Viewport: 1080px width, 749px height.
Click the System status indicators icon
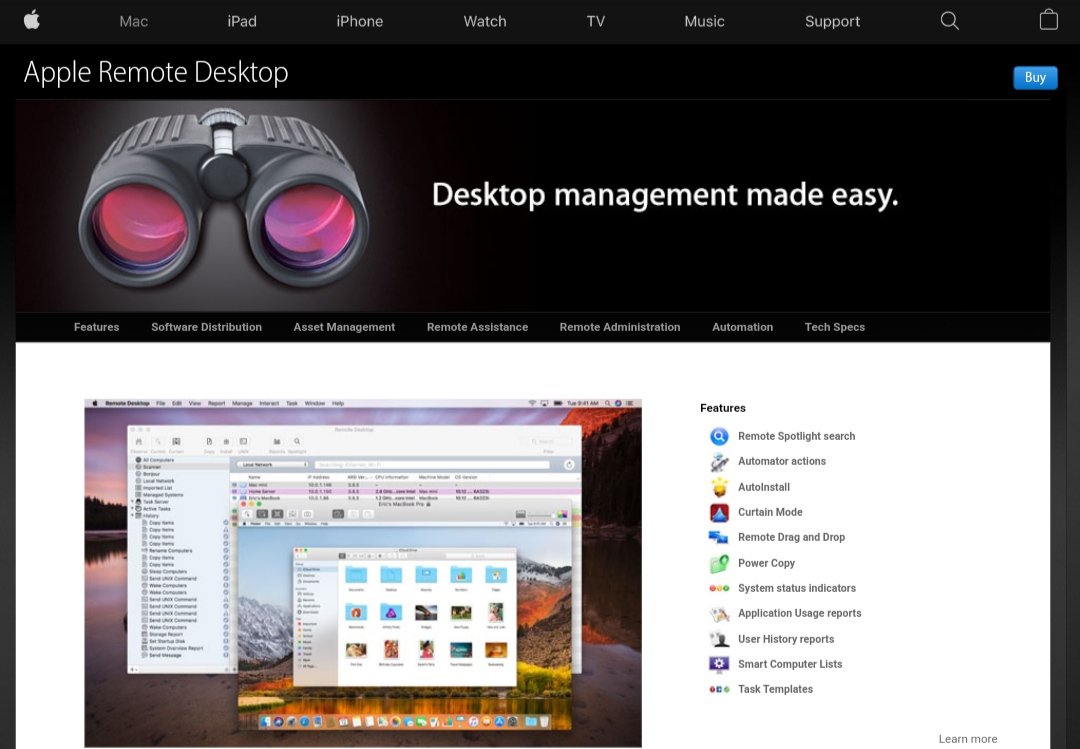[x=719, y=588]
